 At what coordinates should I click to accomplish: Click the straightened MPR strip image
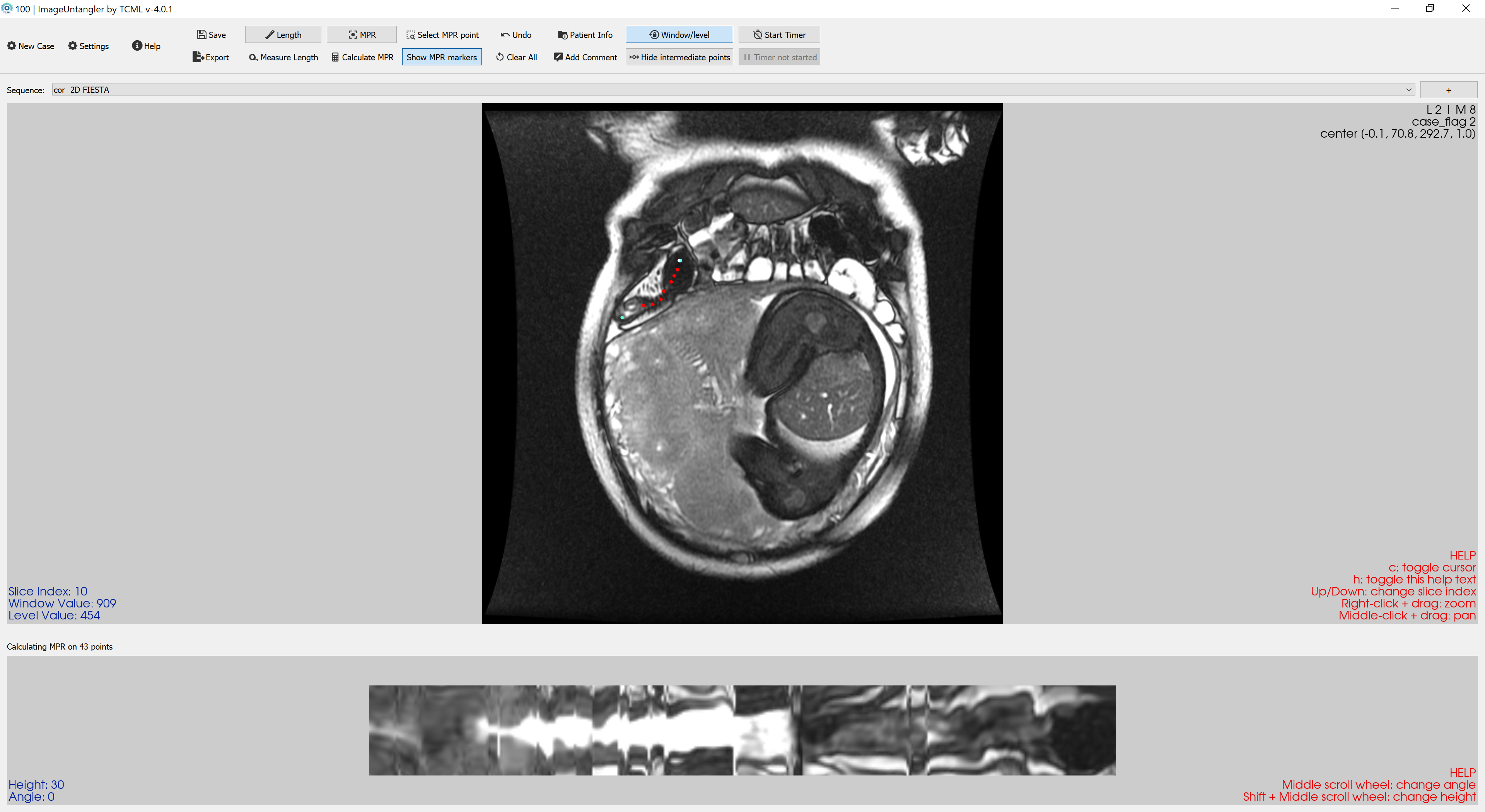(742, 730)
